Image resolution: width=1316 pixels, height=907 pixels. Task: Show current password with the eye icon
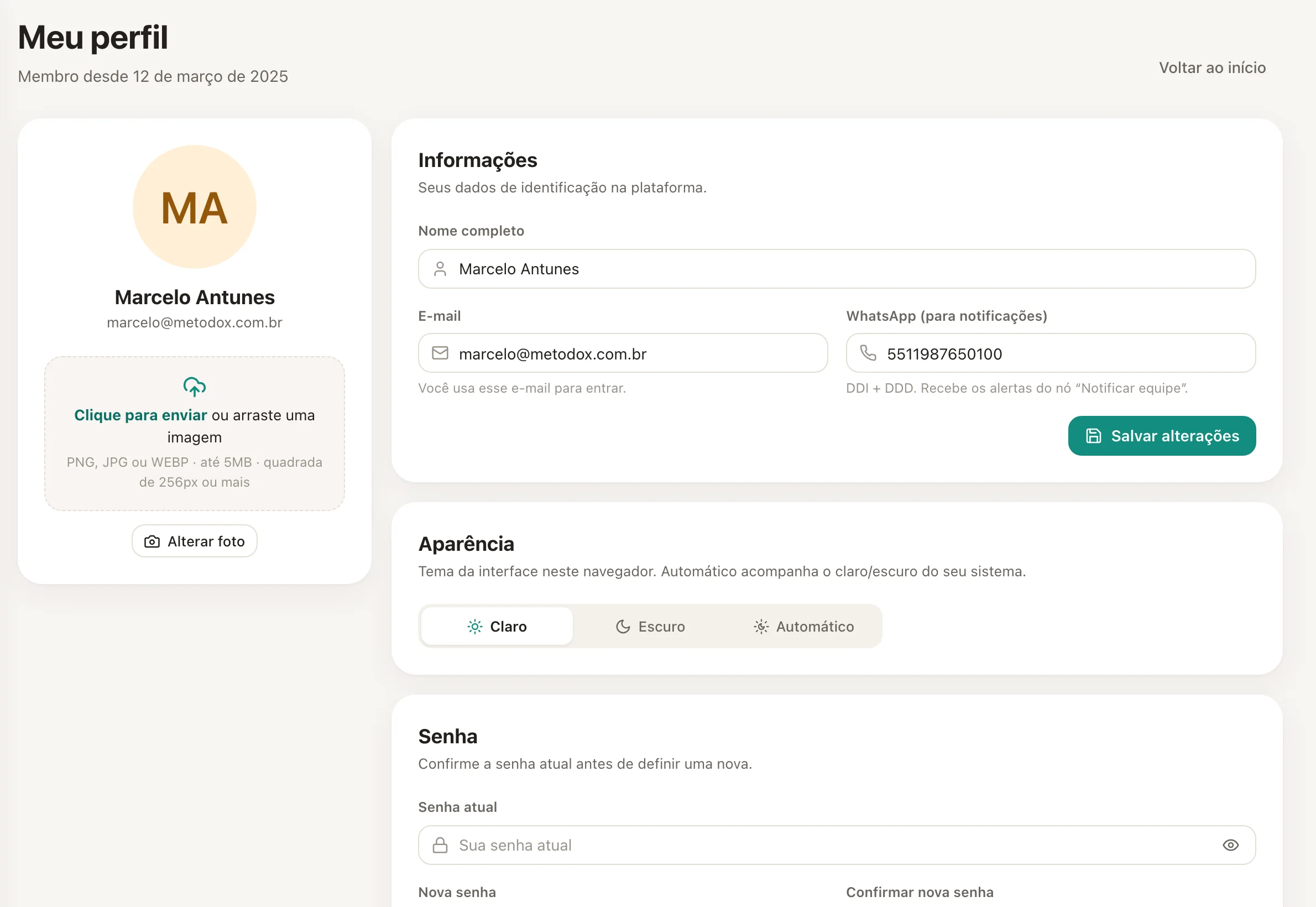1230,845
